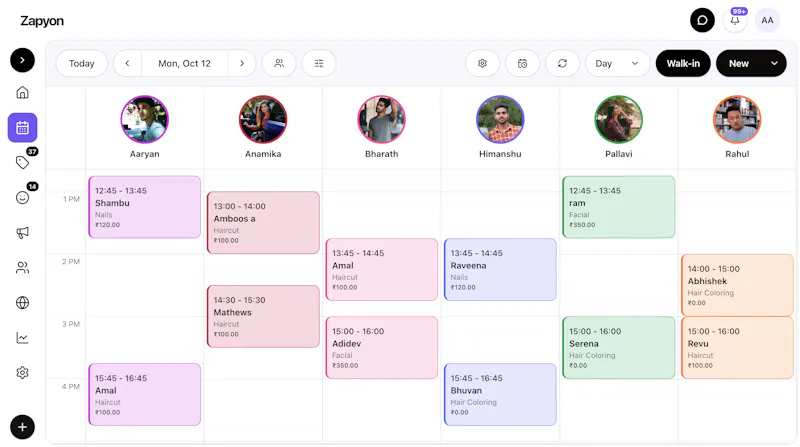
Task: Open the megaphone marketing icon
Action: coord(22,233)
